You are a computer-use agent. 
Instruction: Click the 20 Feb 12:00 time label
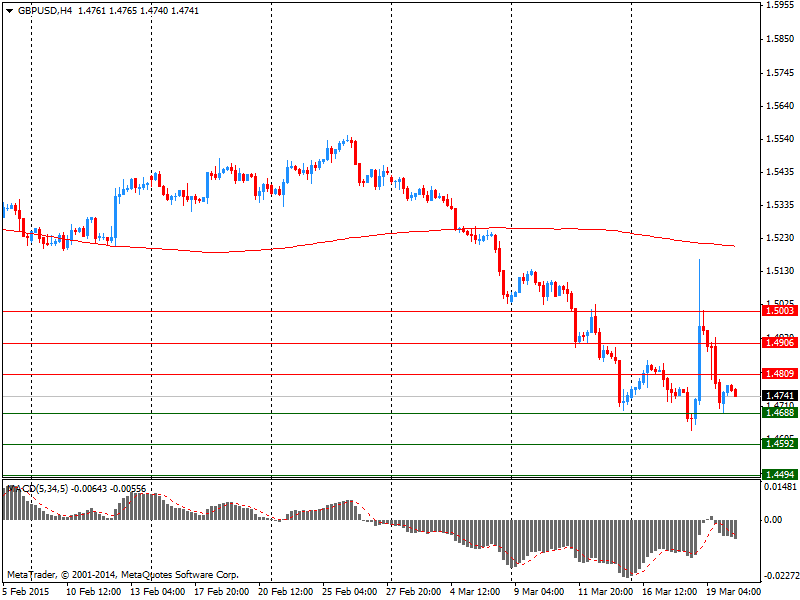coord(286,591)
